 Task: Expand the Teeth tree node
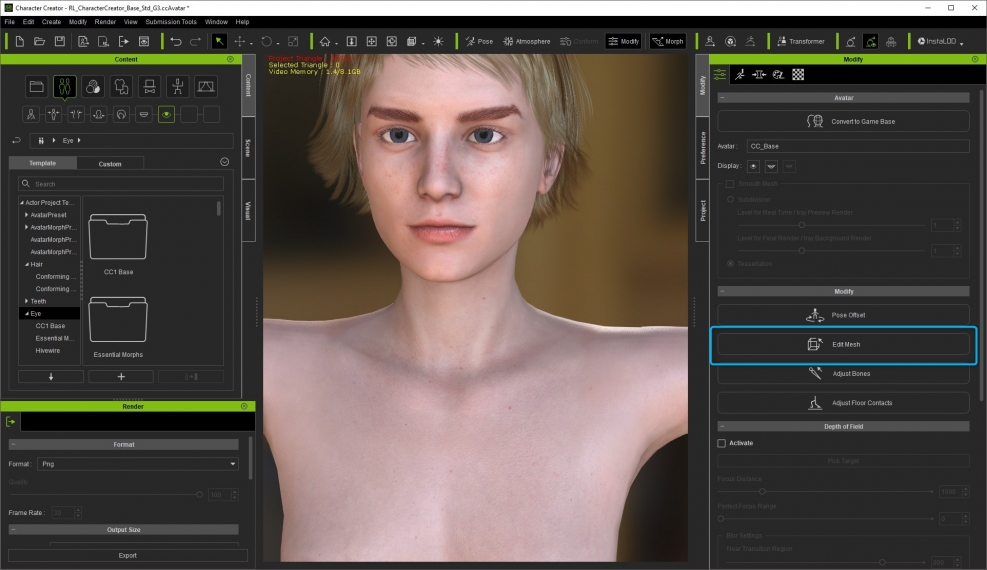27,301
